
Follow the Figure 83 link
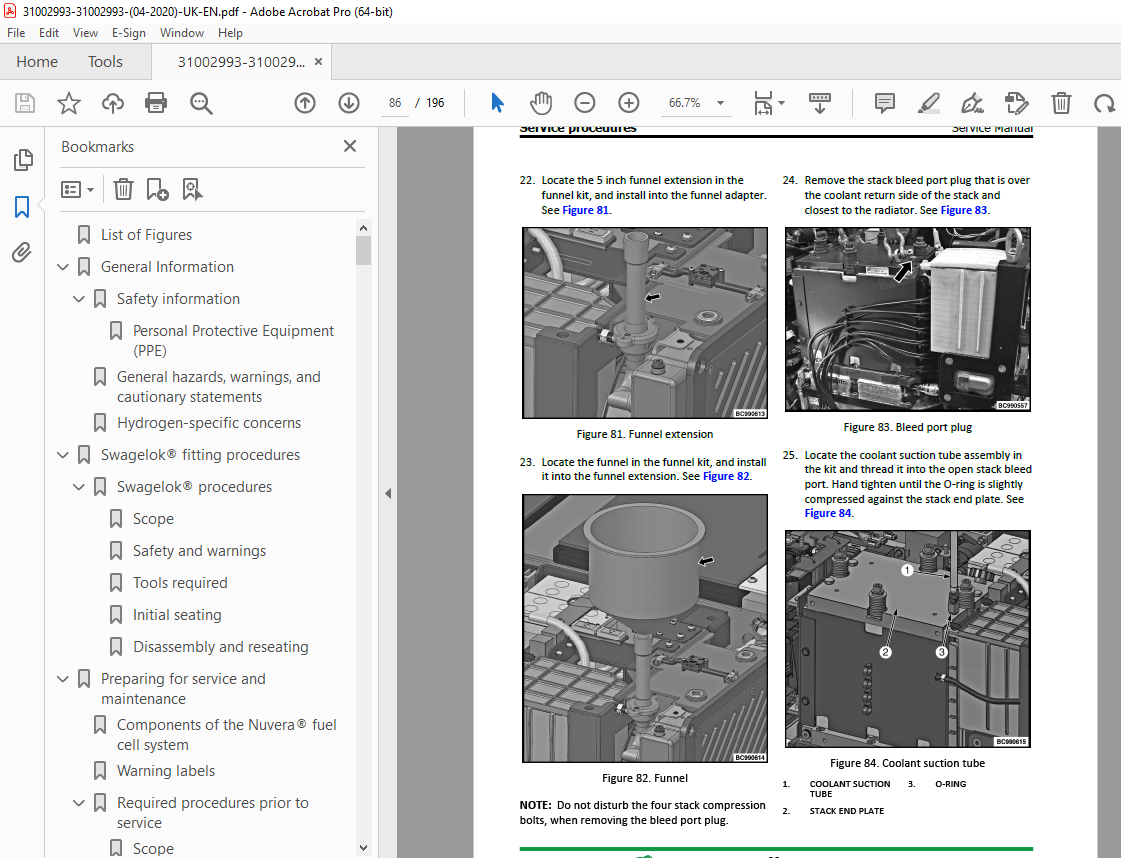pos(963,210)
